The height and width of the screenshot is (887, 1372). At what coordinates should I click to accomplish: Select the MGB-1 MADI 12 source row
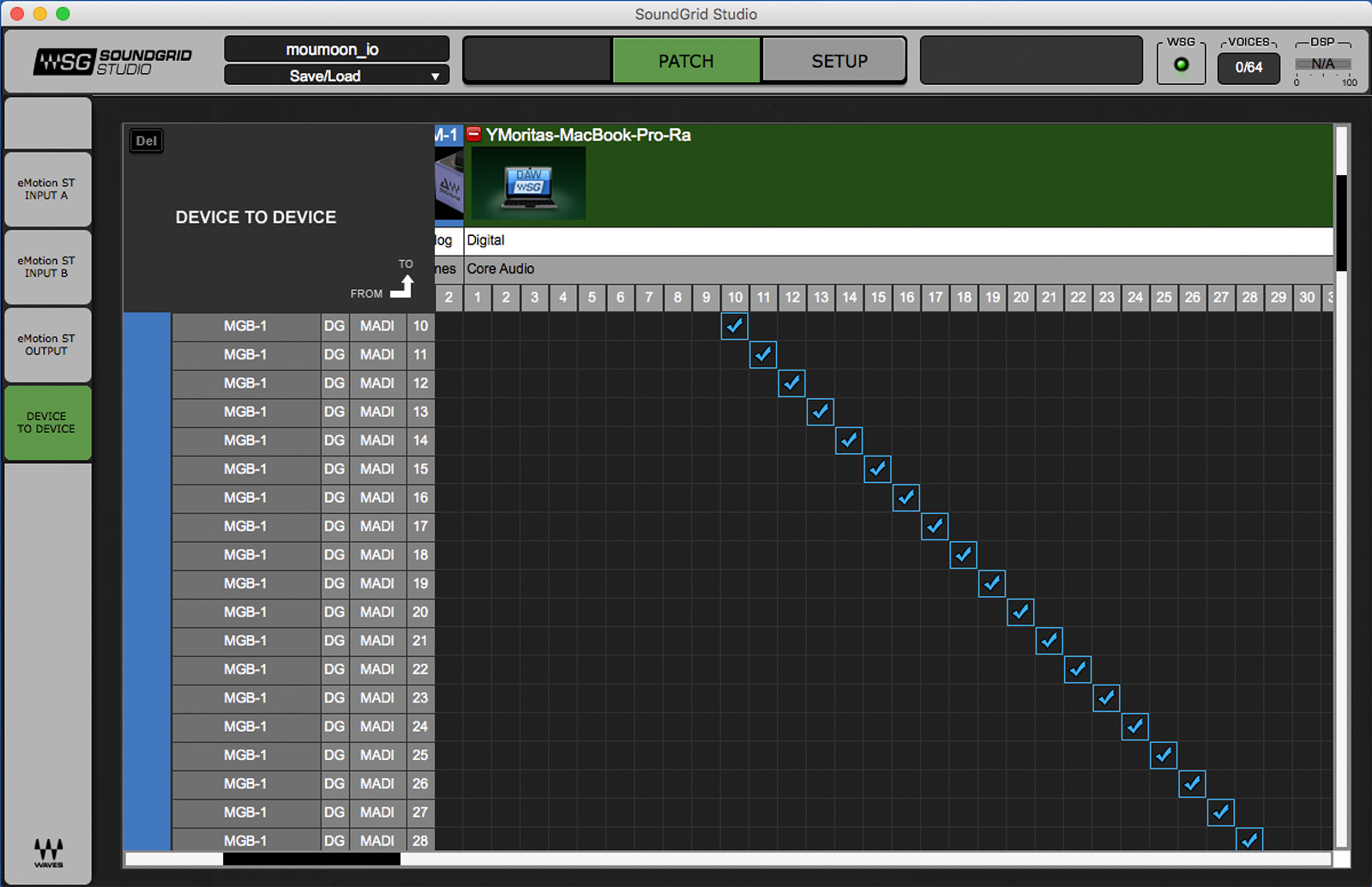click(x=304, y=383)
